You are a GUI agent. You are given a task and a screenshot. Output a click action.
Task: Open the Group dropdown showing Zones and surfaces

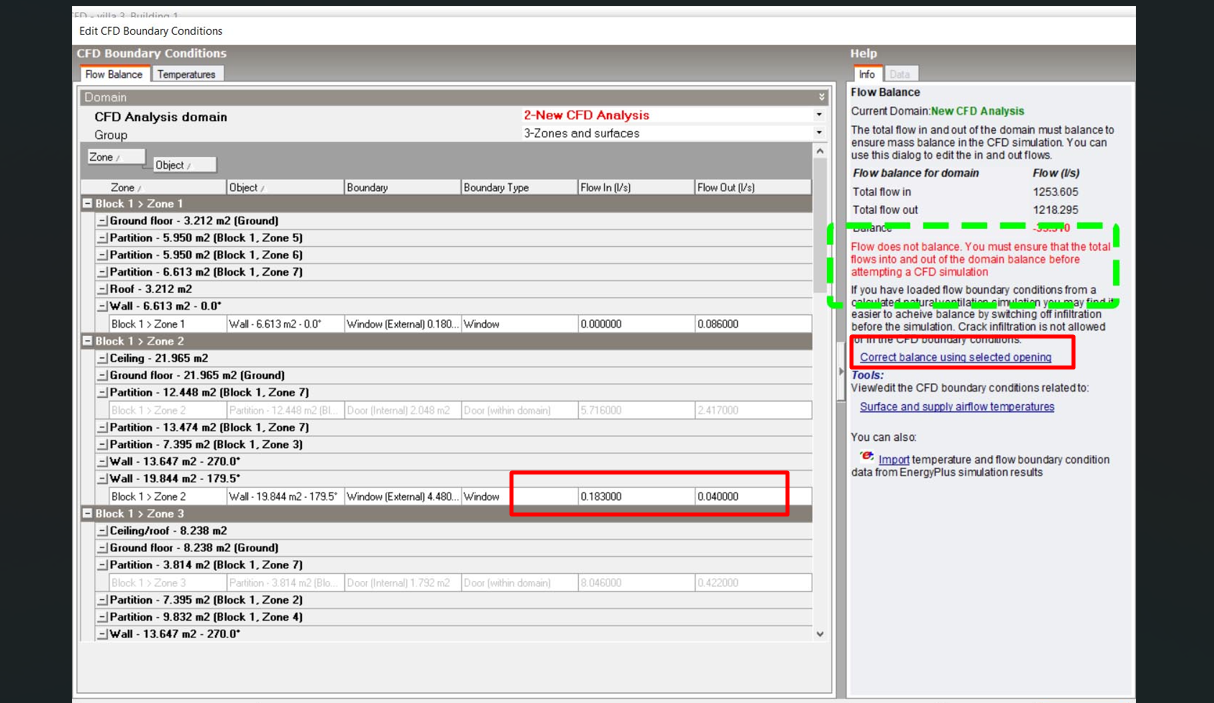click(x=819, y=133)
